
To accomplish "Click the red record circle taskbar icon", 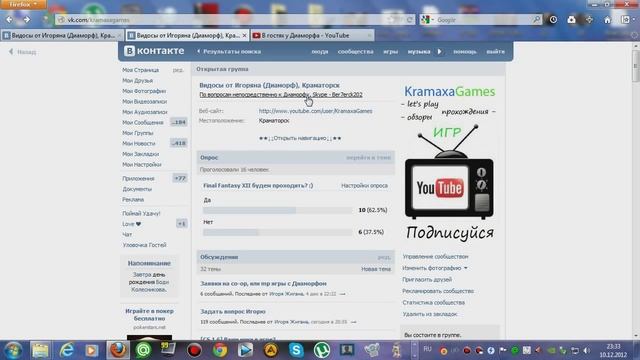I will click(194, 350).
